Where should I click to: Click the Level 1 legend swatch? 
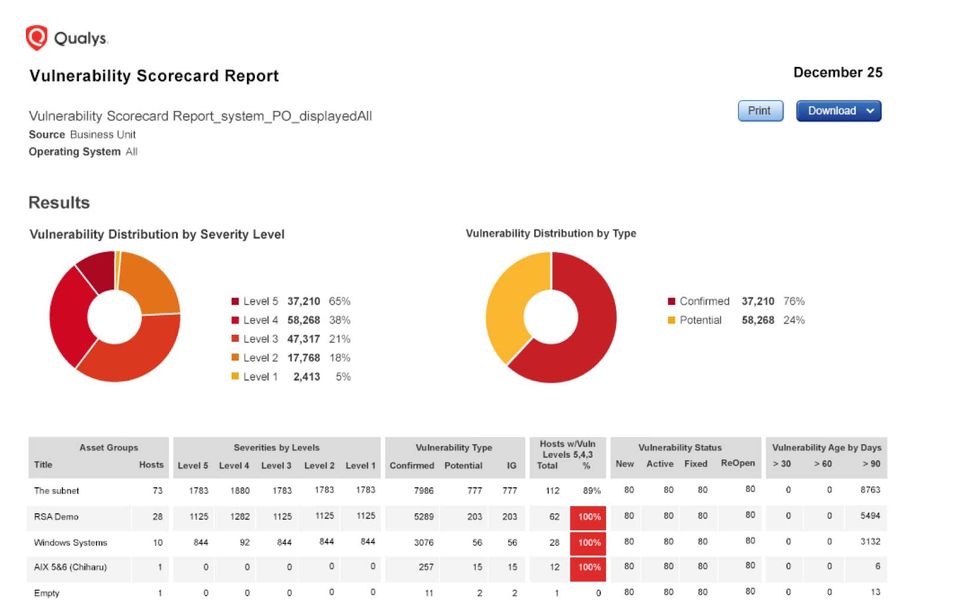[x=235, y=377]
